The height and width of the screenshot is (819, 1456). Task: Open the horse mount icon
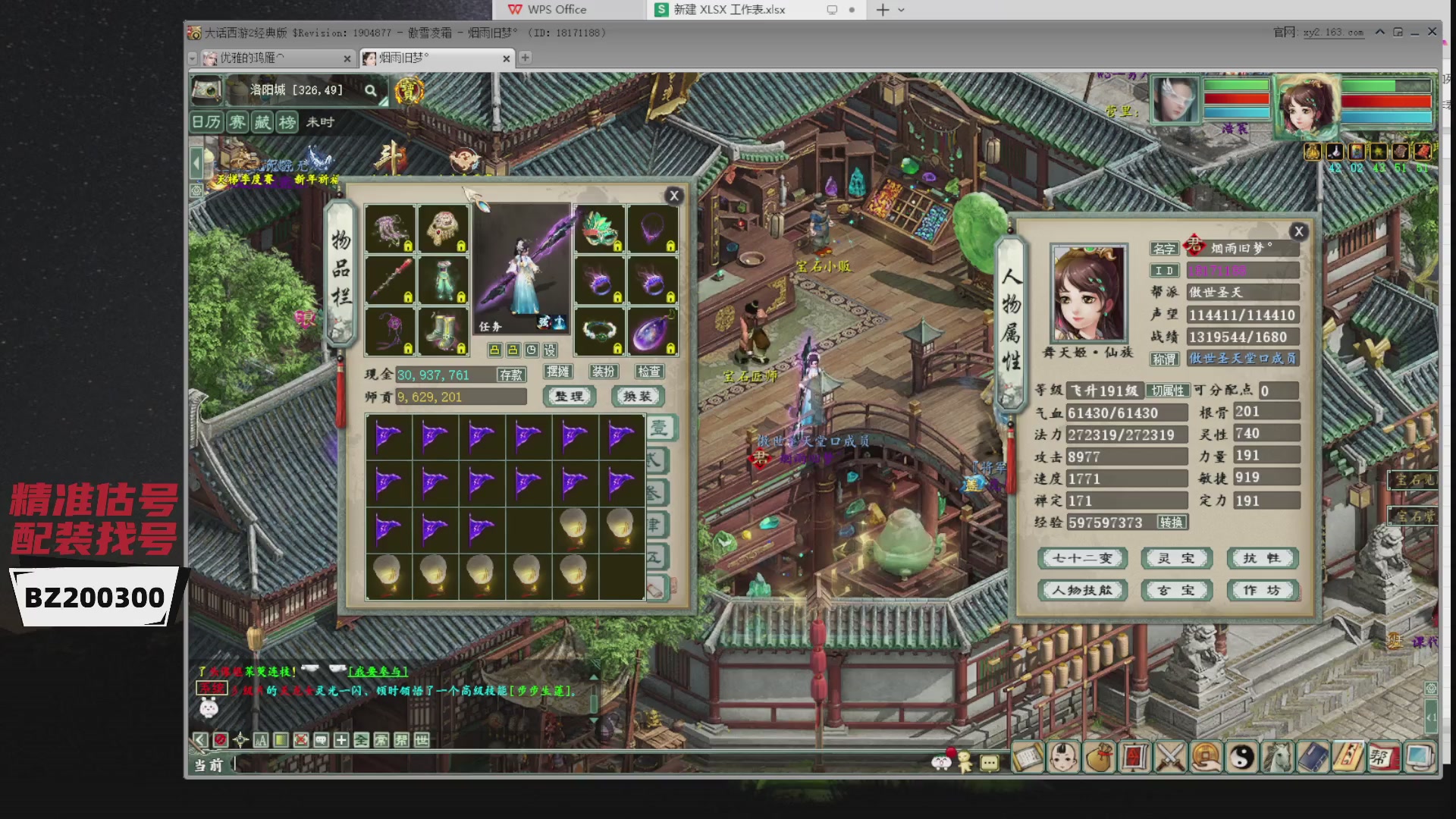pos(1278,757)
